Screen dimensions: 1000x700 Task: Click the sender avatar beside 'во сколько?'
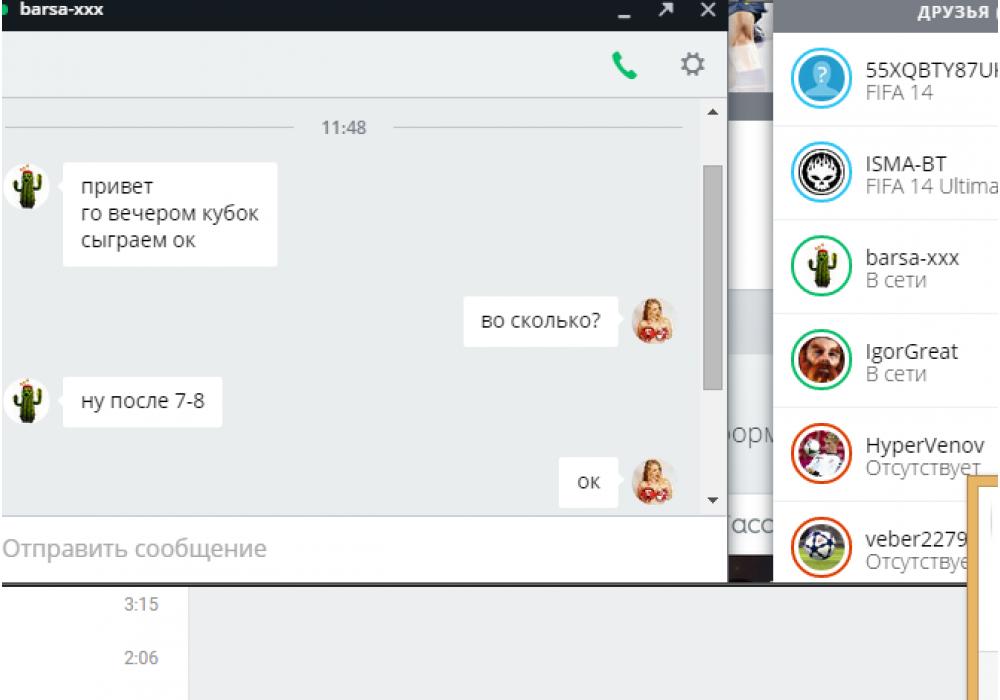click(x=655, y=321)
